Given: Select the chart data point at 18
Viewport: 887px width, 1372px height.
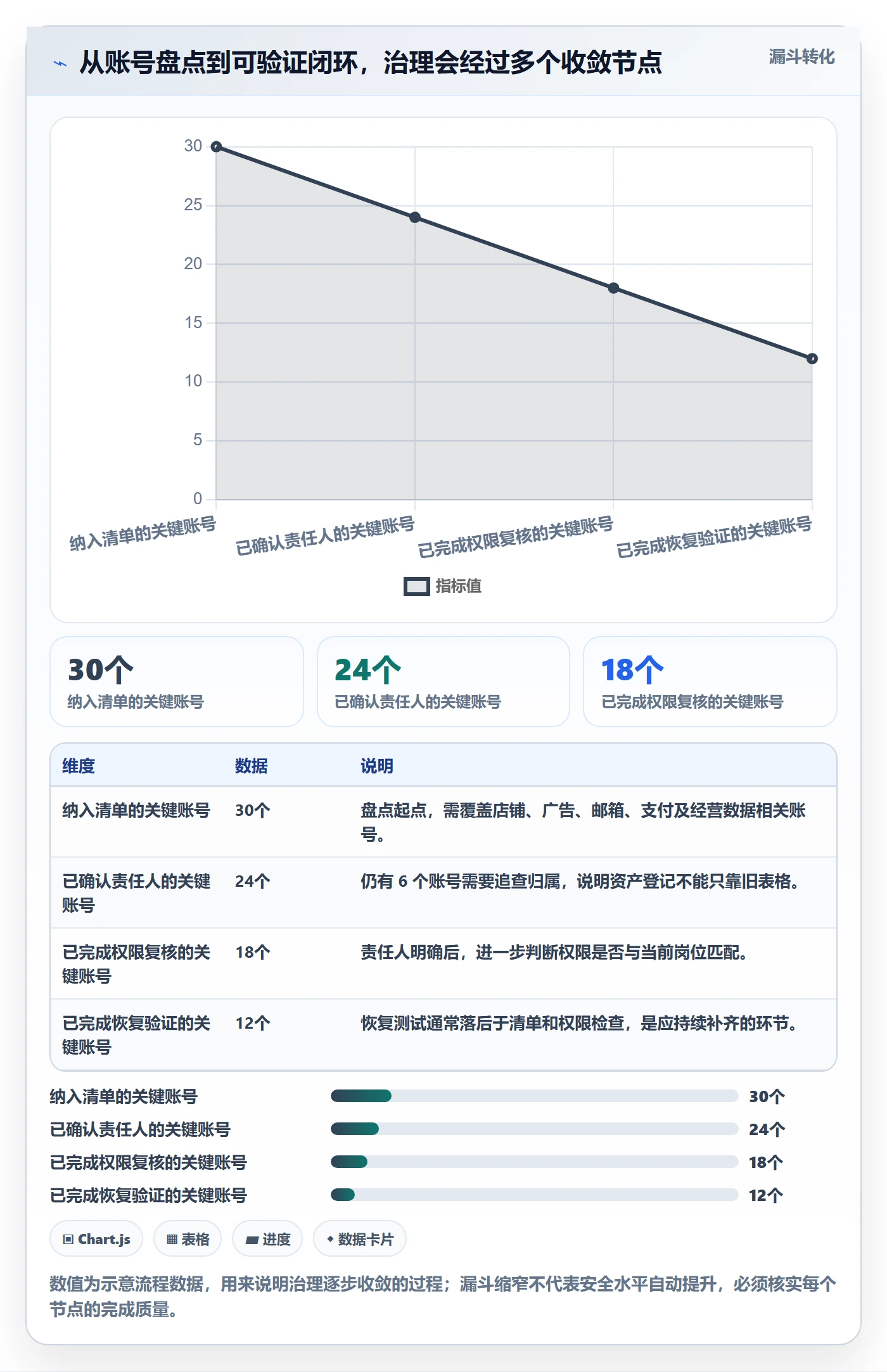Looking at the screenshot, I should [x=613, y=288].
